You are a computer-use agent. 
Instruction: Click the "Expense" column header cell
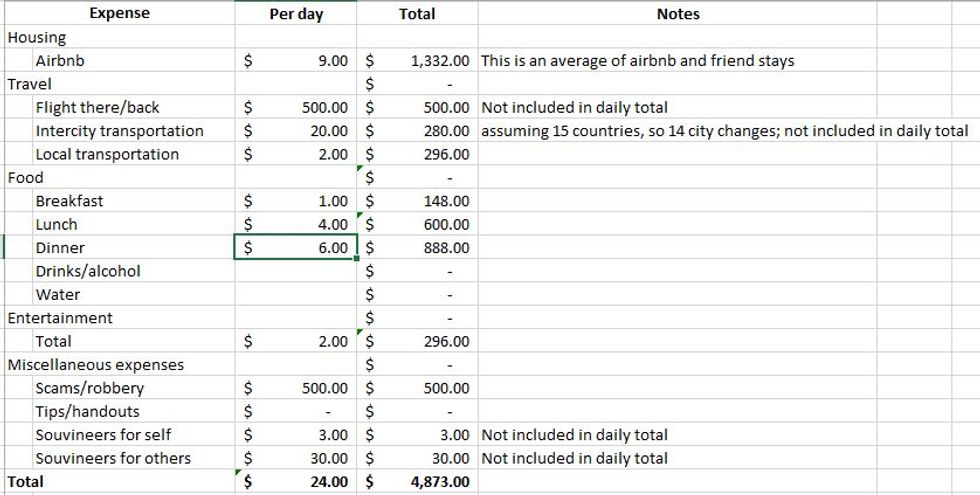pyautogui.click(x=119, y=14)
